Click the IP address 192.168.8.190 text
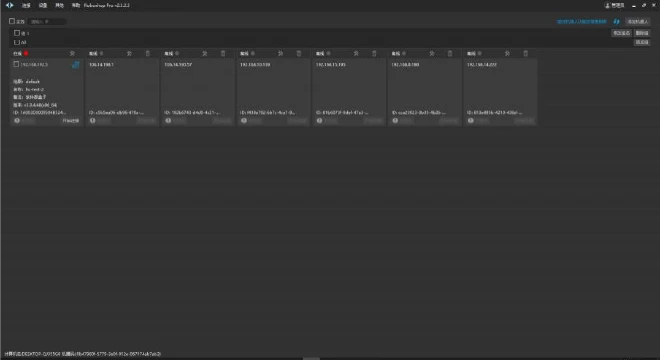The image size is (661, 361). [x=405, y=65]
